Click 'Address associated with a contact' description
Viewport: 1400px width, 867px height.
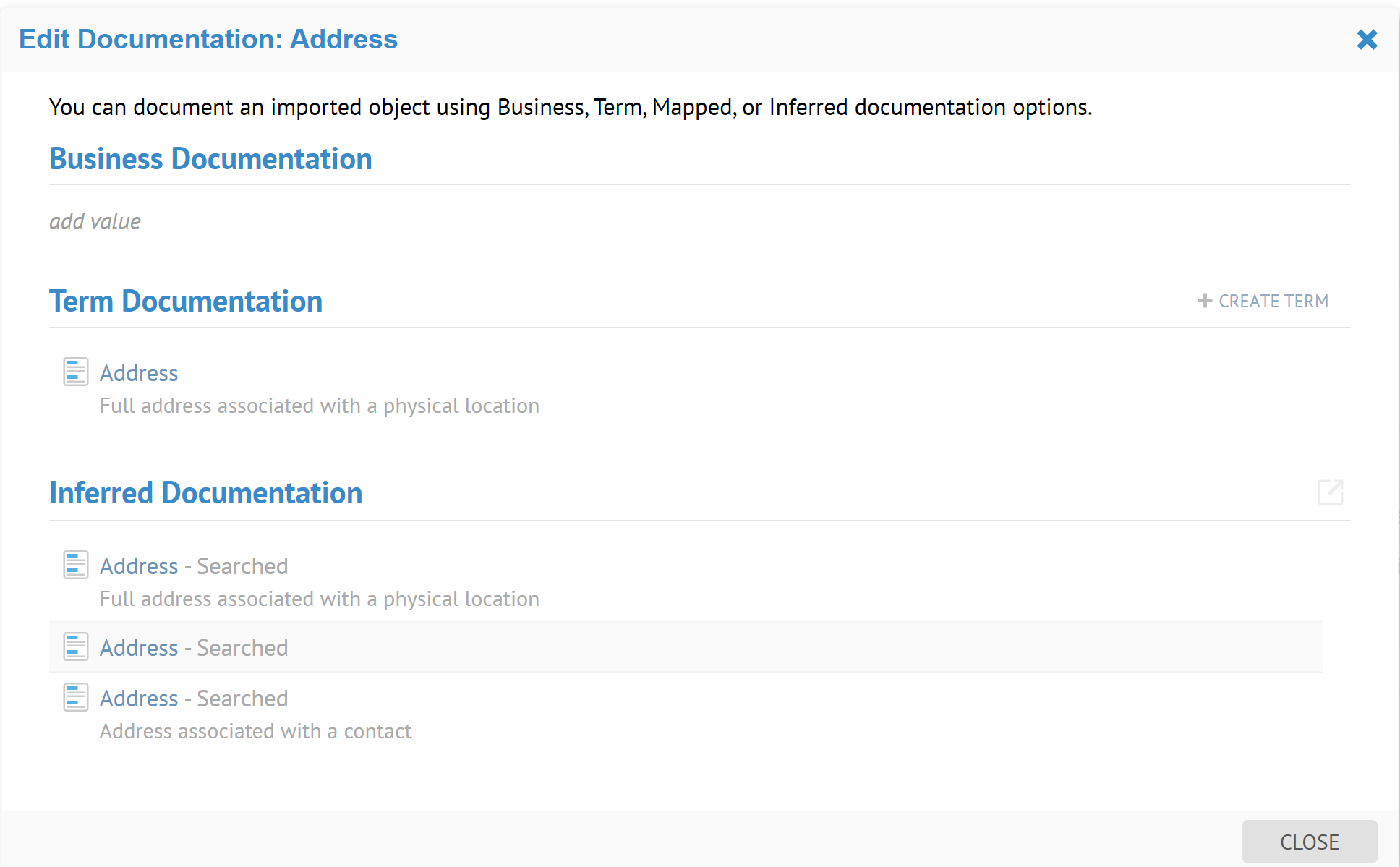click(x=255, y=731)
